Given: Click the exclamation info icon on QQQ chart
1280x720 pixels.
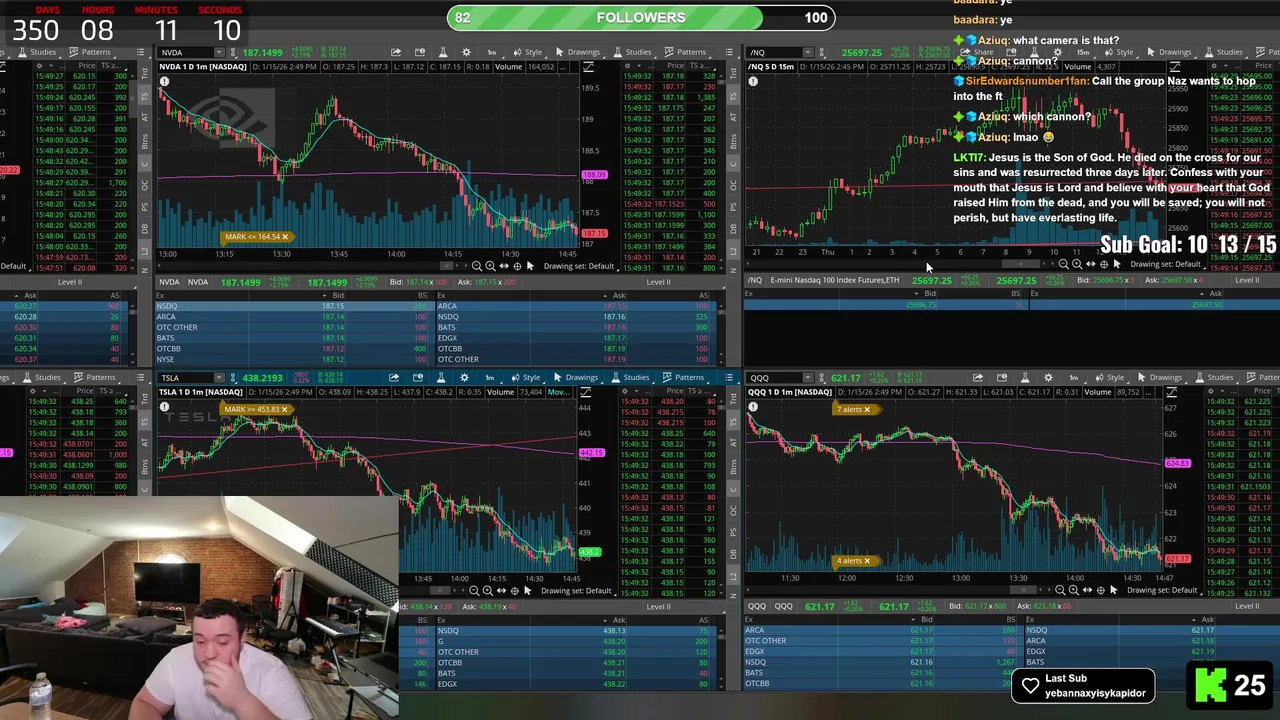Looking at the screenshot, I should [754, 408].
